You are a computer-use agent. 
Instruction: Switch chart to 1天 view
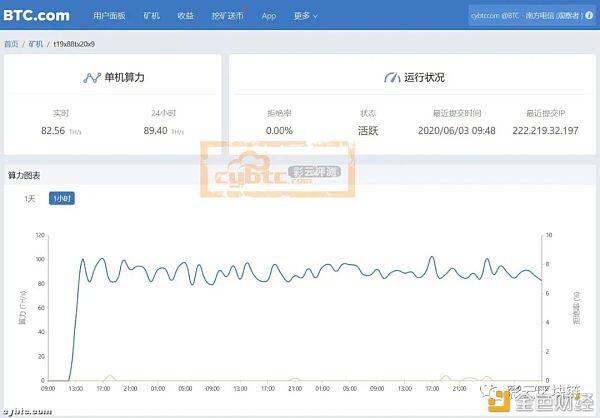[x=29, y=199]
